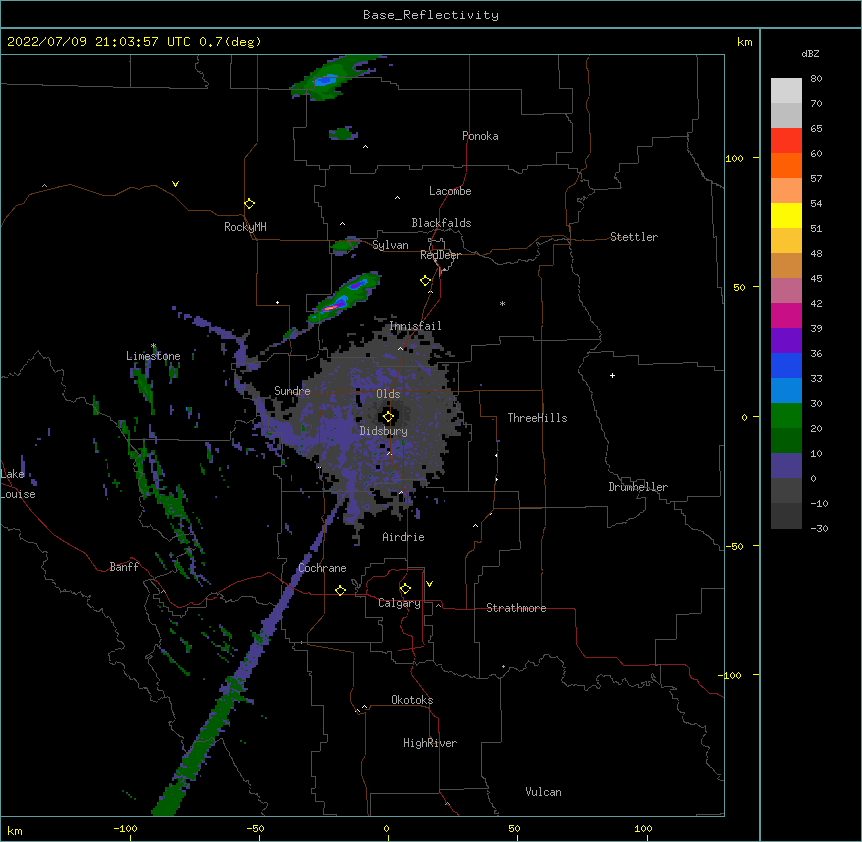The width and height of the screenshot is (862, 842).
Task: Select the Airdrie label
Action: [403, 537]
